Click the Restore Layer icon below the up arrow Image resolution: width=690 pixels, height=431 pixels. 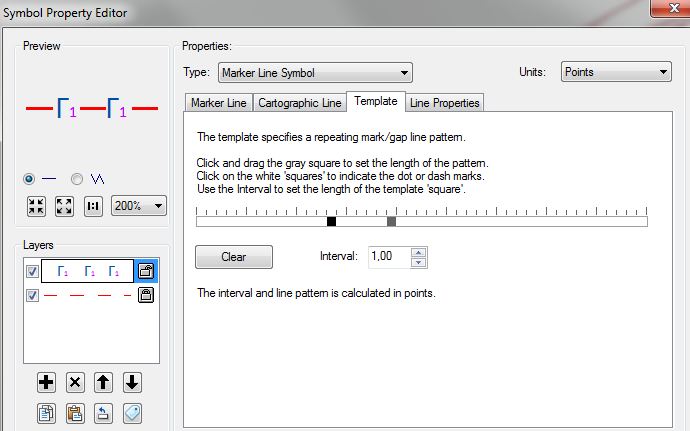(103, 414)
